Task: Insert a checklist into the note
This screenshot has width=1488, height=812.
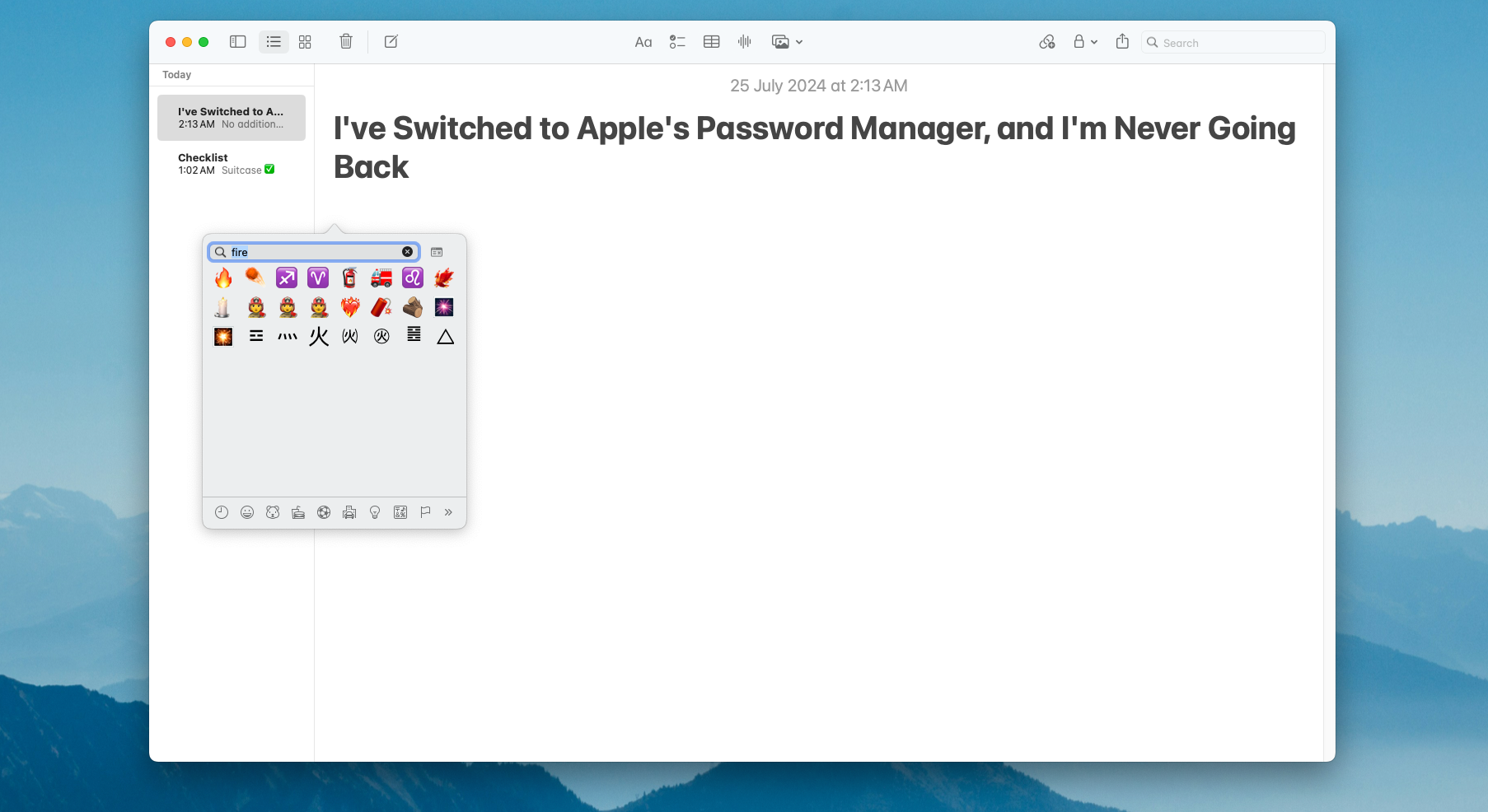Action: tap(678, 42)
